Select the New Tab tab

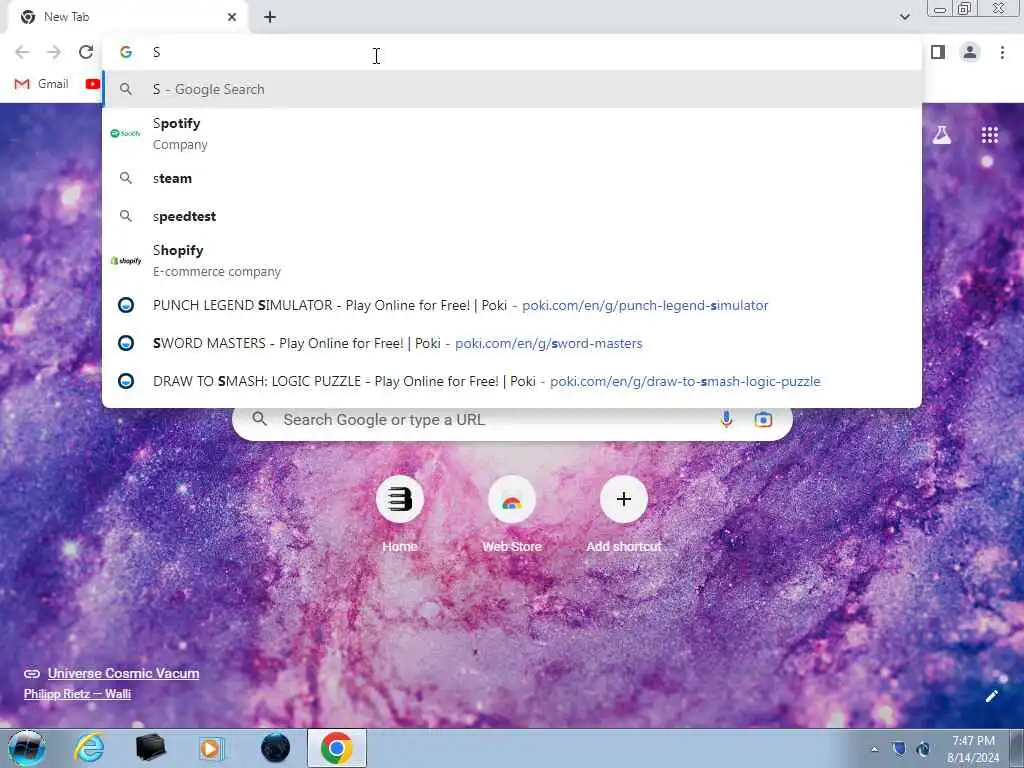127,17
